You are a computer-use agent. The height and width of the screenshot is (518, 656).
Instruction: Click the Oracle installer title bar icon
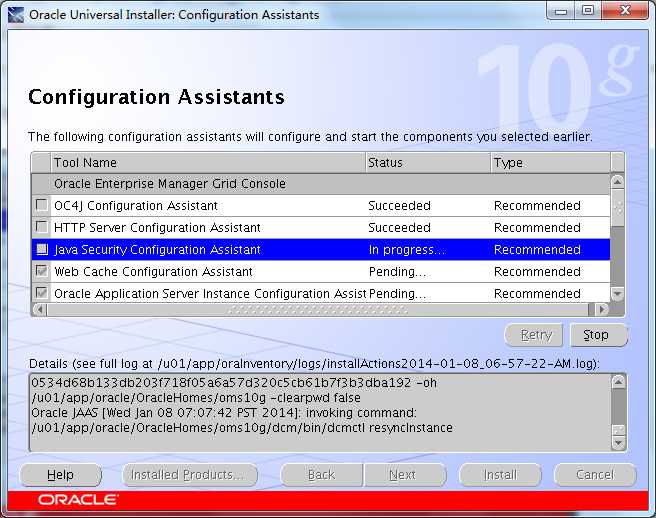click(15, 15)
